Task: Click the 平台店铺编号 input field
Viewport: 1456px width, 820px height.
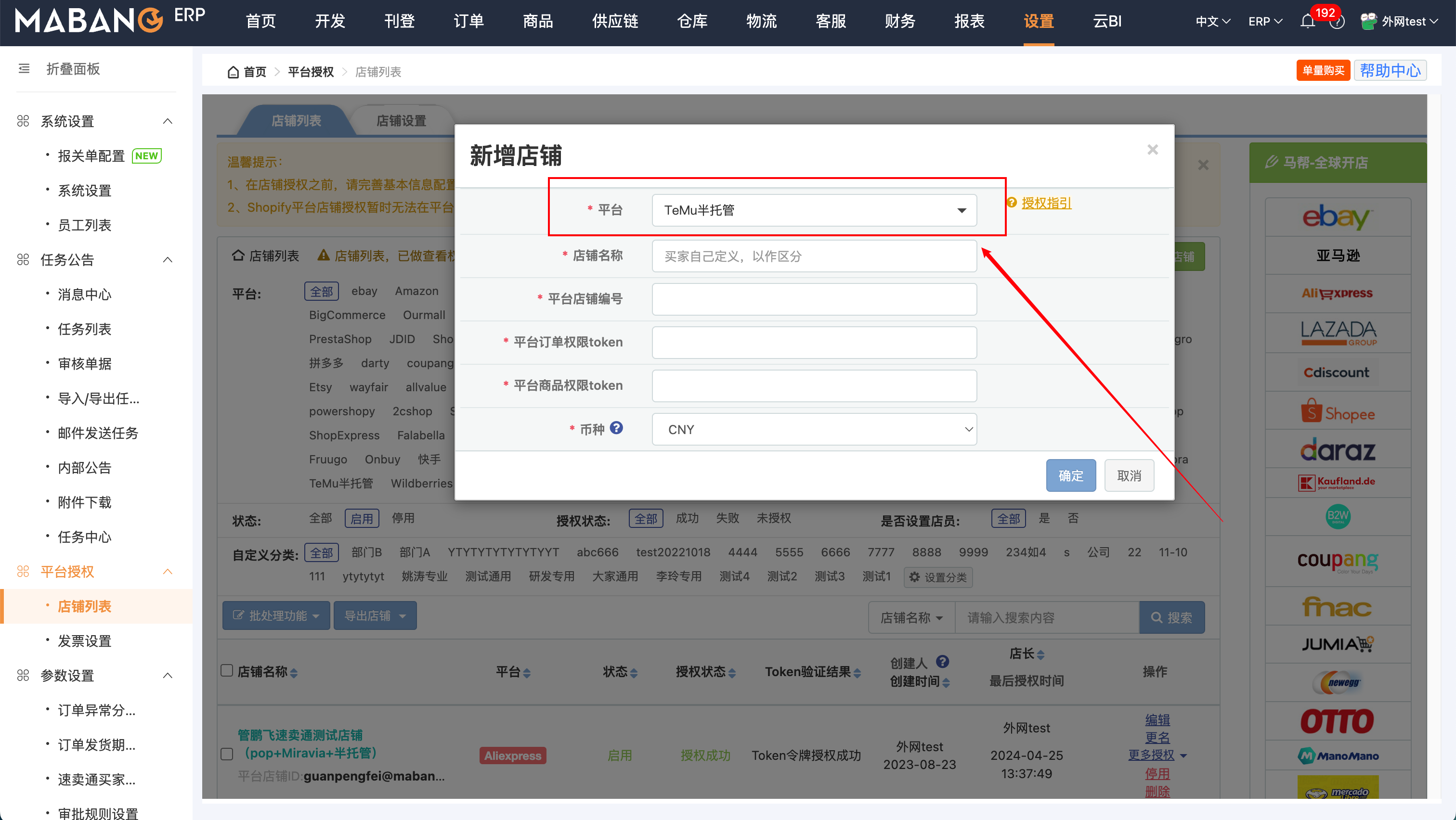Action: coord(814,299)
